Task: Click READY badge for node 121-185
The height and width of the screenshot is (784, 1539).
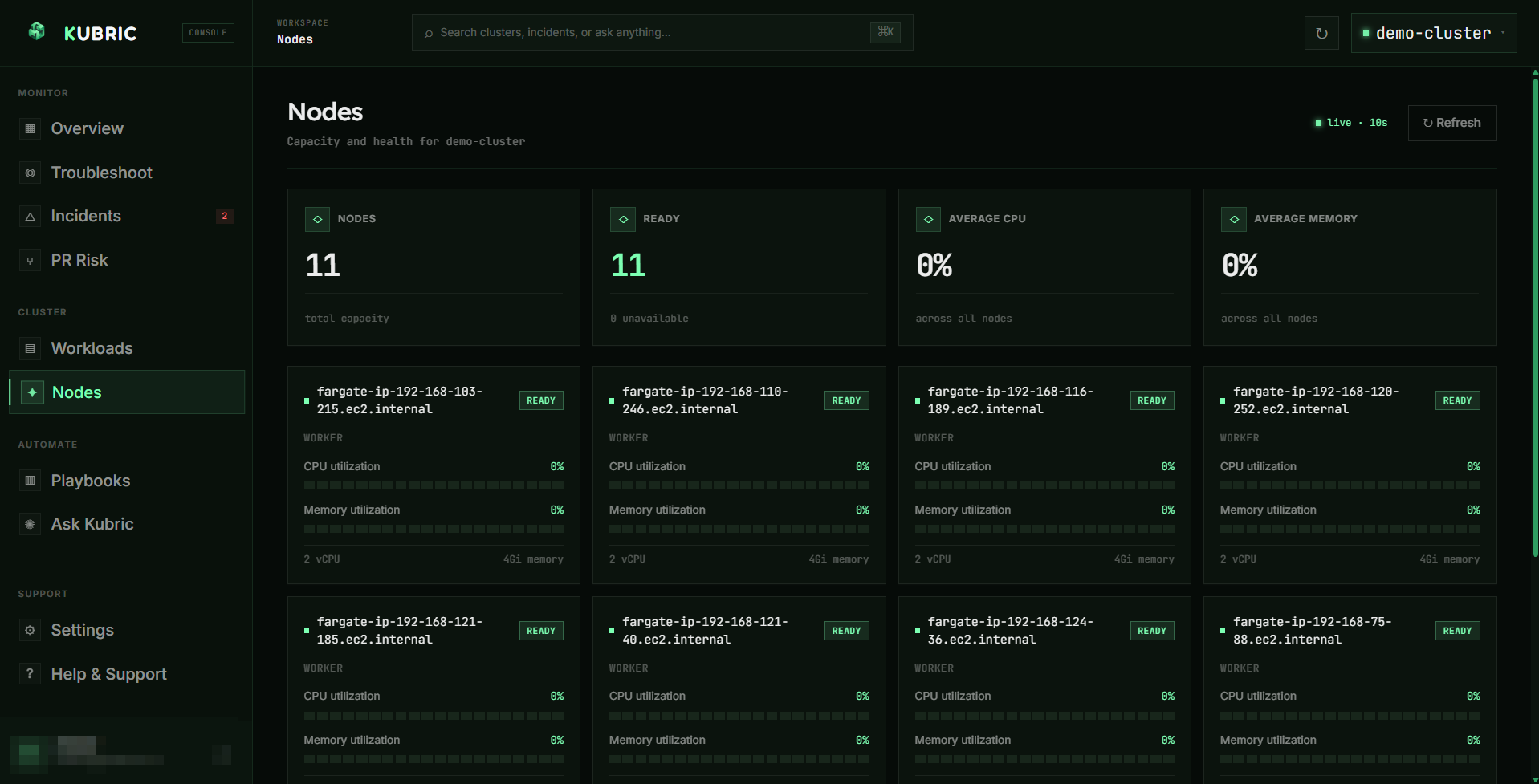Action: coord(541,631)
